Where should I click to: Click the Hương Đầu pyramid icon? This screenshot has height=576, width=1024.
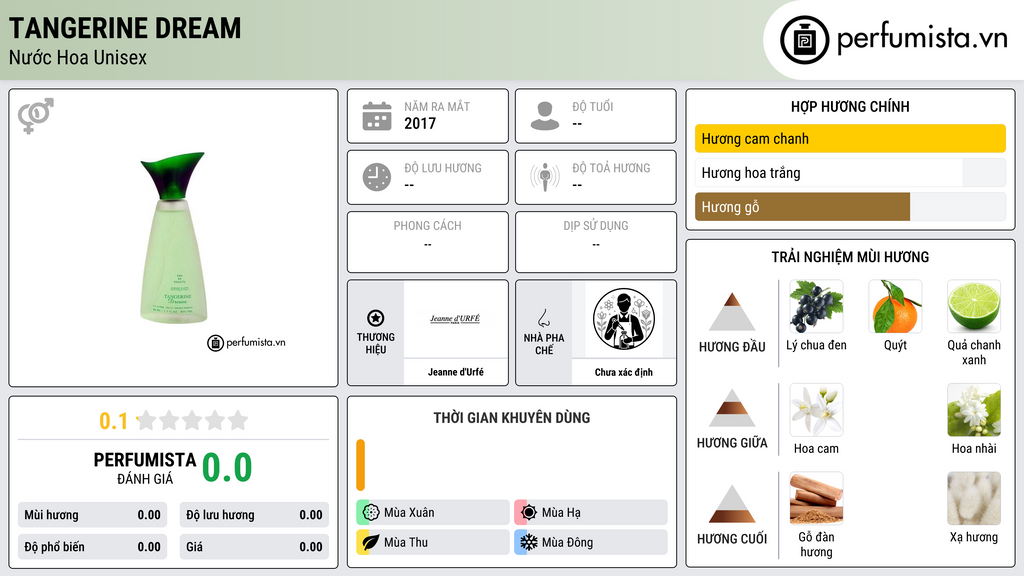pyautogui.click(x=732, y=312)
